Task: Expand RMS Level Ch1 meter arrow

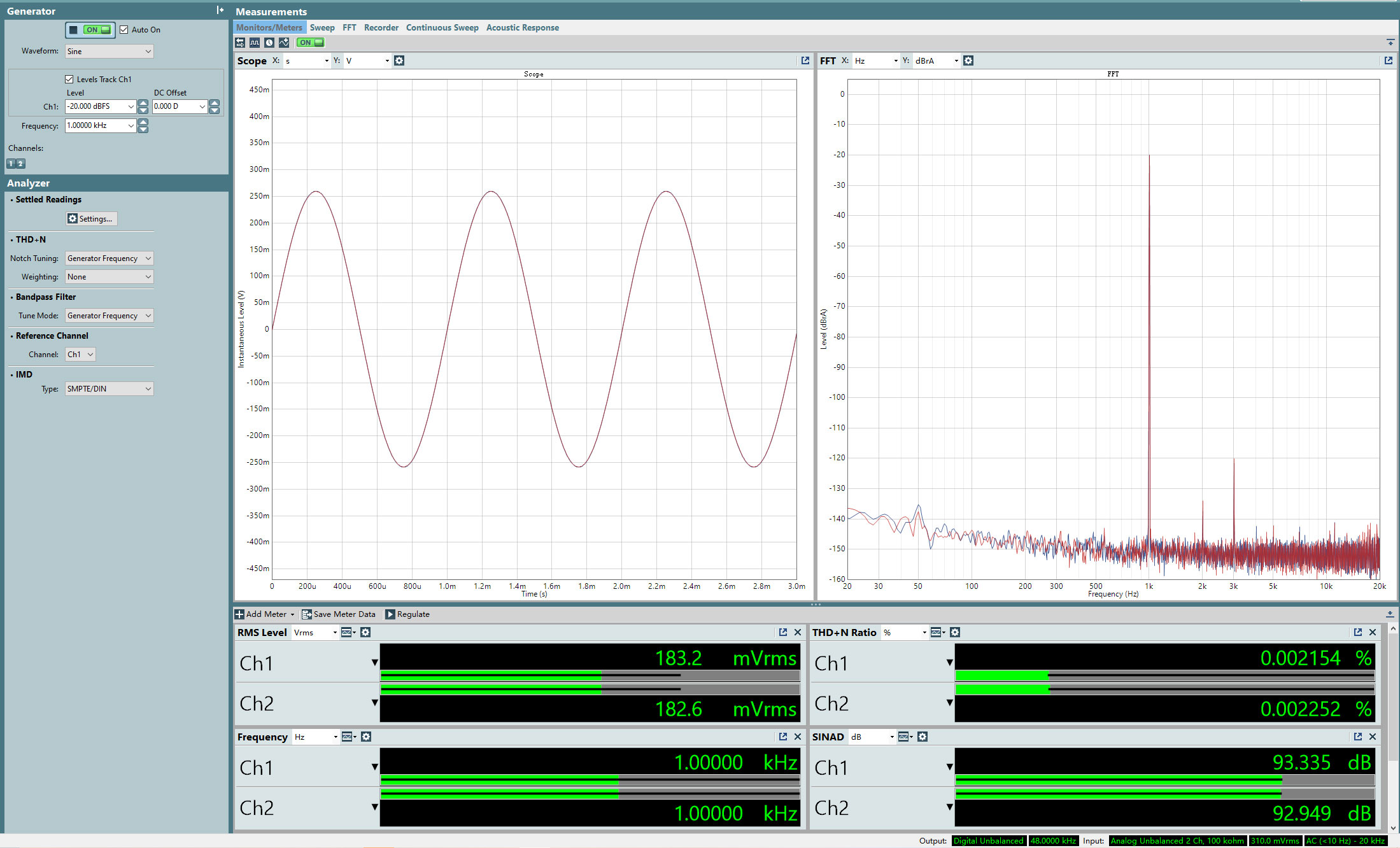Action: point(374,663)
